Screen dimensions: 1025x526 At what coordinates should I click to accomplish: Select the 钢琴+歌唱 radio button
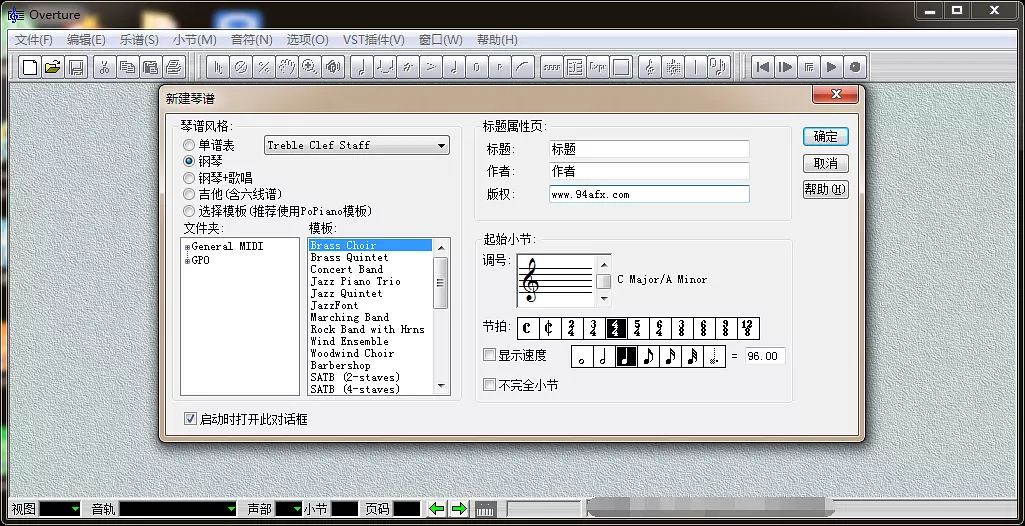(189, 178)
